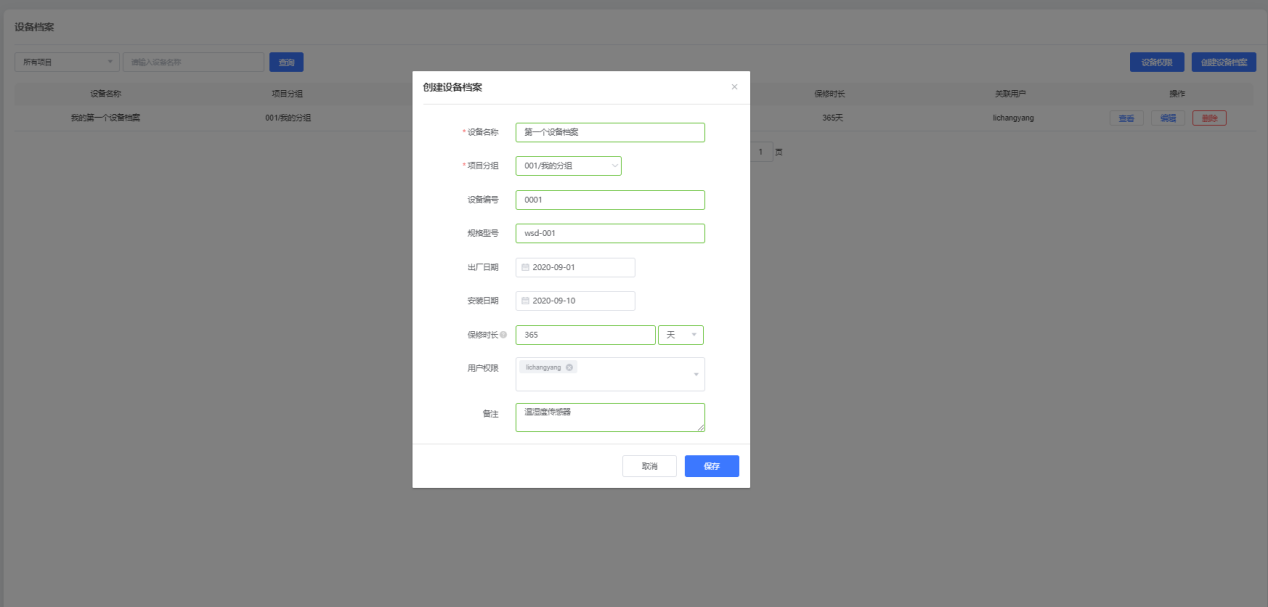Click the 取消 button in the dialog
The width and height of the screenshot is (1268, 607).
[x=649, y=466]
